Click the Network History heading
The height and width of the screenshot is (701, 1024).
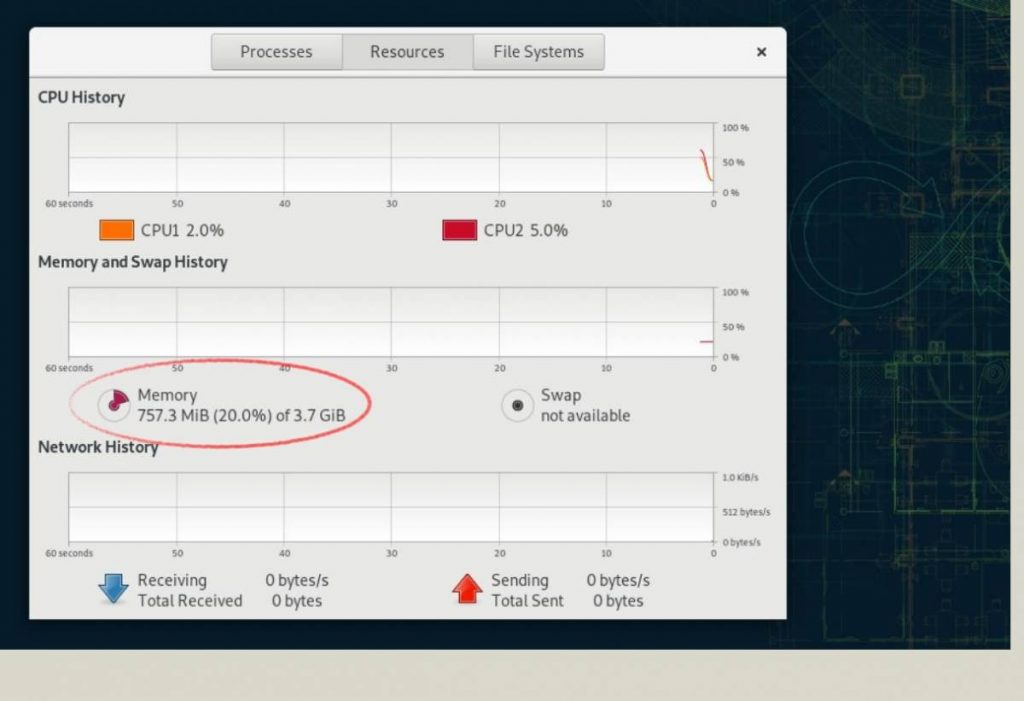pyautogui.click(x=98, y=448)
